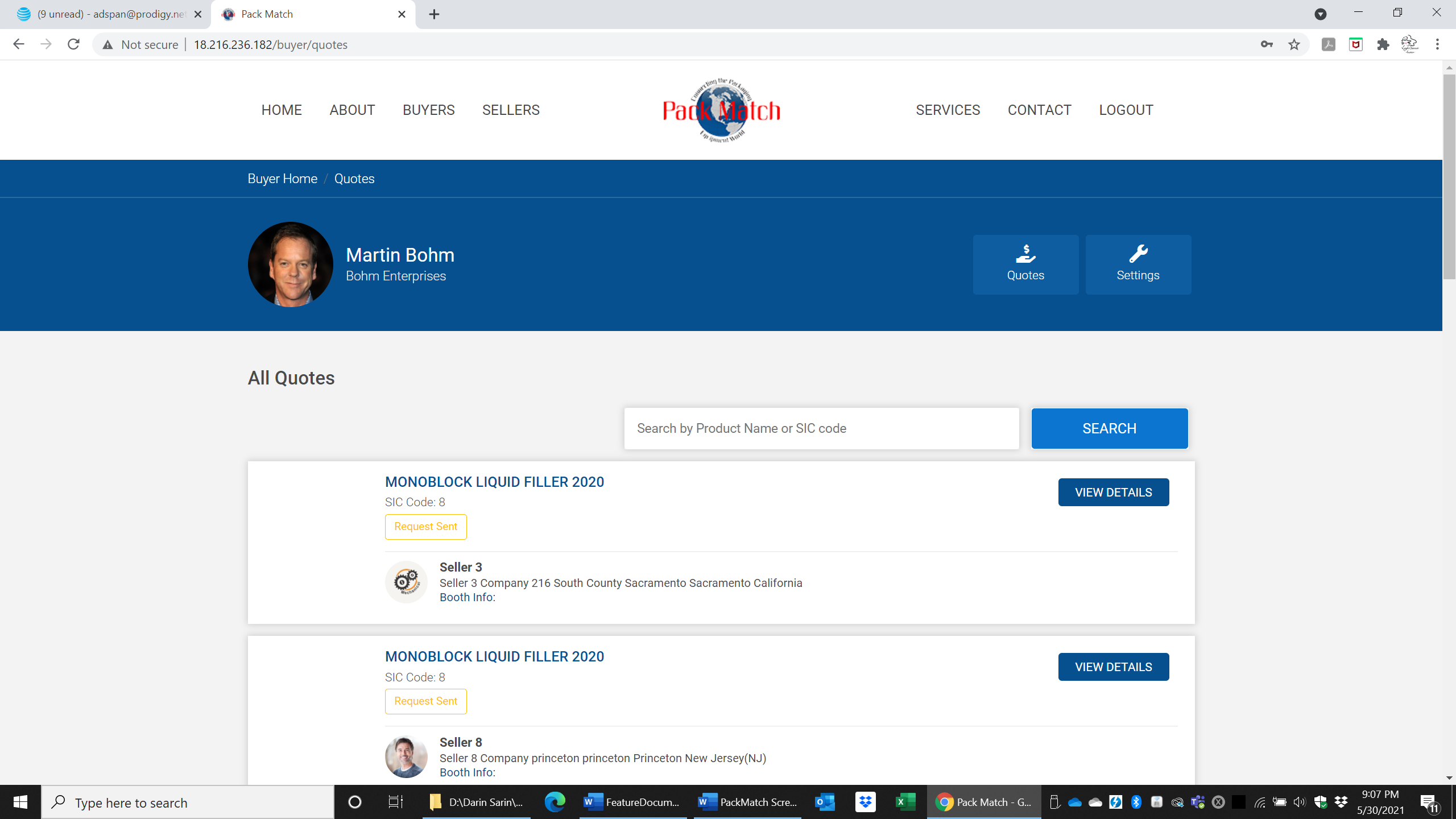Click Seller 3 gear logo avatar
Image resolution: width=1456 pixels, height=819 pixels.
[406, 582]
